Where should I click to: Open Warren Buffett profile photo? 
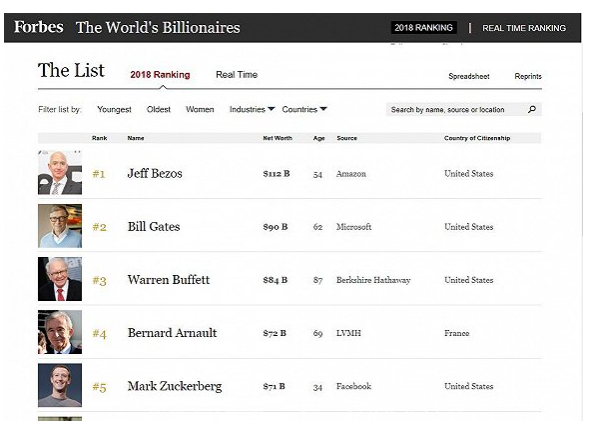point(60,279)
